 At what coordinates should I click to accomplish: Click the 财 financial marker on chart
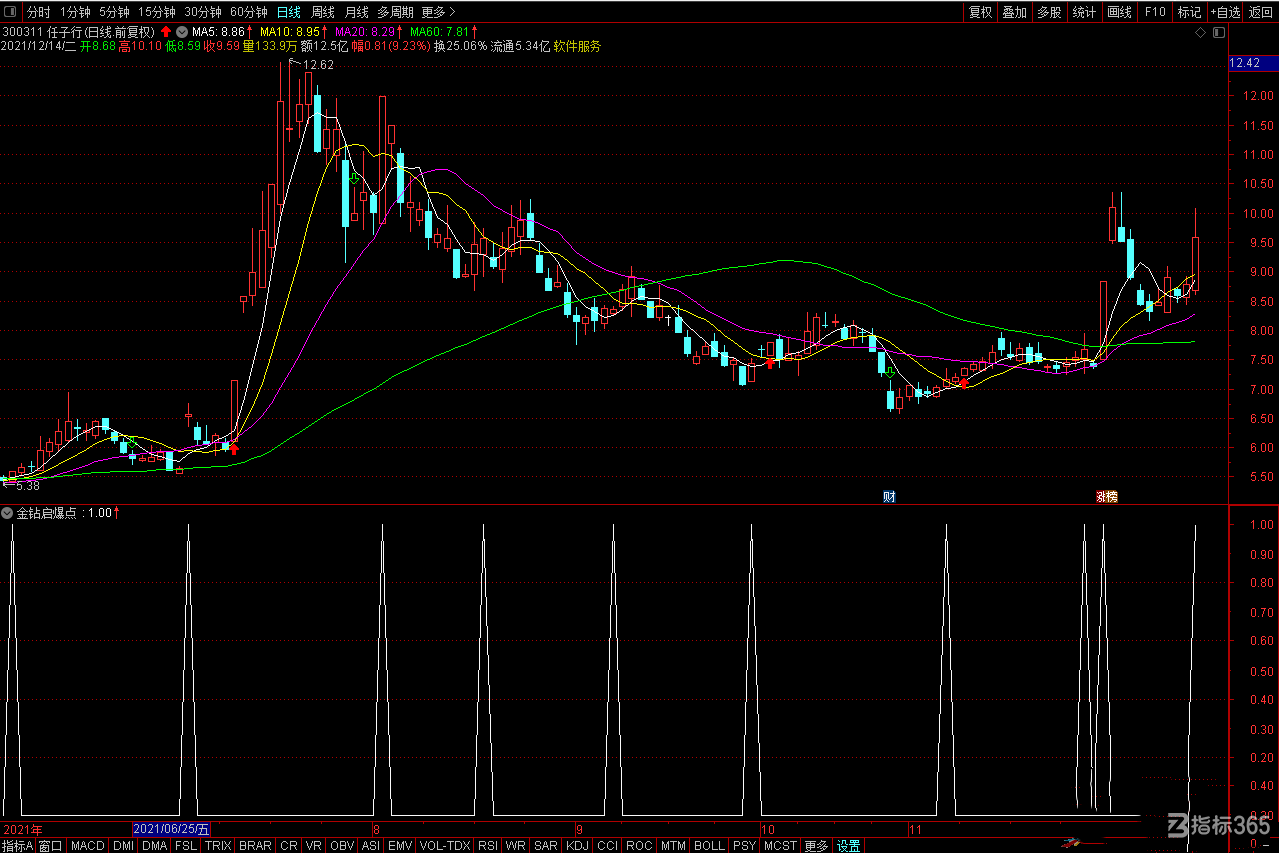888,497
